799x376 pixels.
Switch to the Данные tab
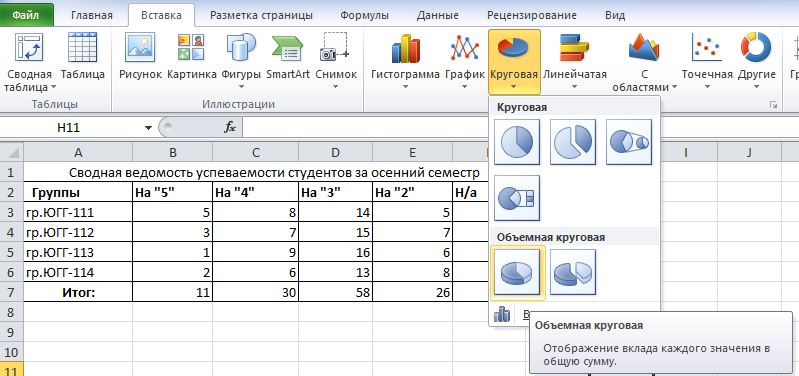(437, 15)
